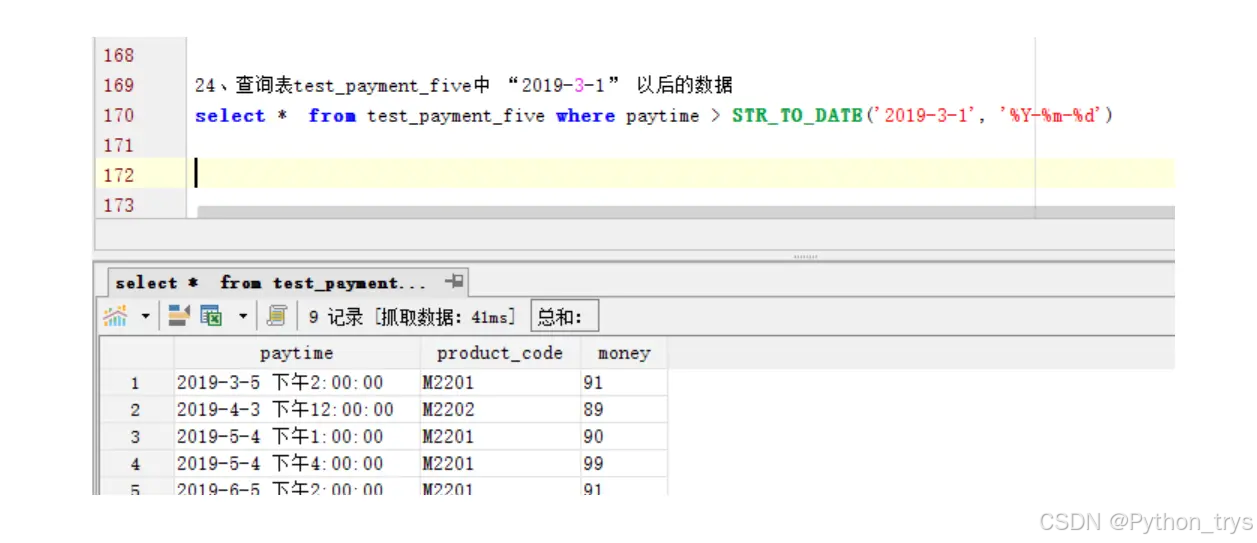This screenshot has width=1257, height=543.
Task: Click the '%Y-%m-%d' format string
Action: [x=1050, y=115]
